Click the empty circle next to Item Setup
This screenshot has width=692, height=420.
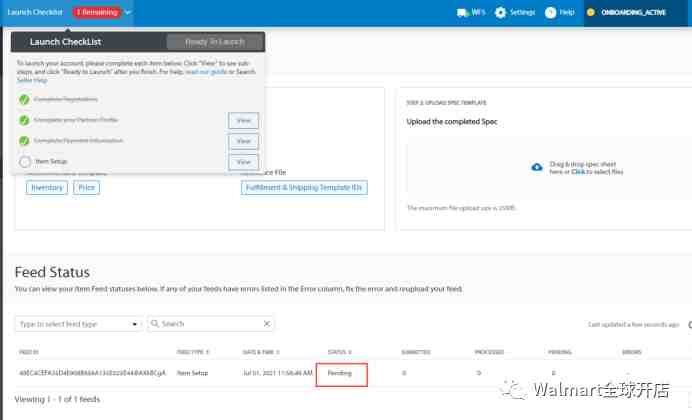25,161
